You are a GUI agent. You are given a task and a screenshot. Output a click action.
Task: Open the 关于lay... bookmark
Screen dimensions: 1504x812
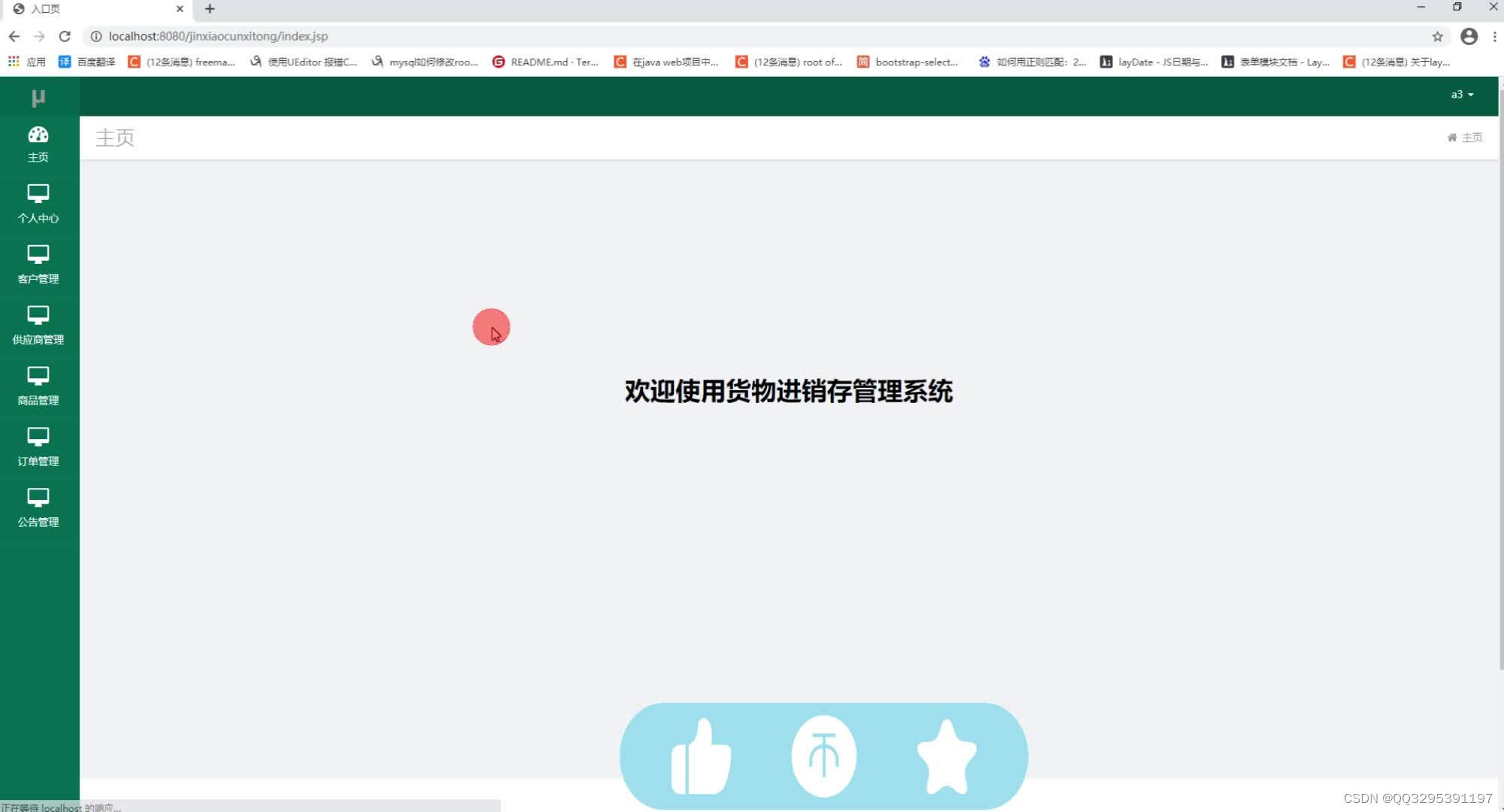pyautogui.click(x=1396, y=62)
